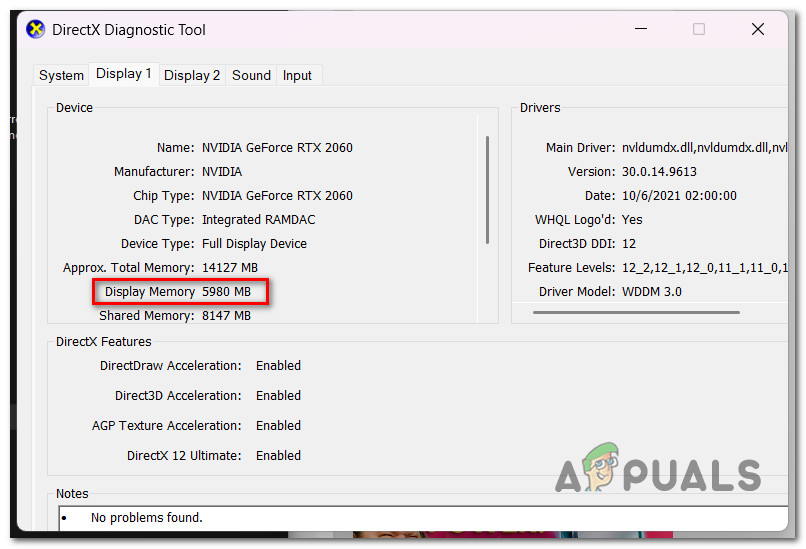Minimize the DirectX Diagnostic Tool window
The height and width of the screenshot is (549, 806).
pos(640,29)
